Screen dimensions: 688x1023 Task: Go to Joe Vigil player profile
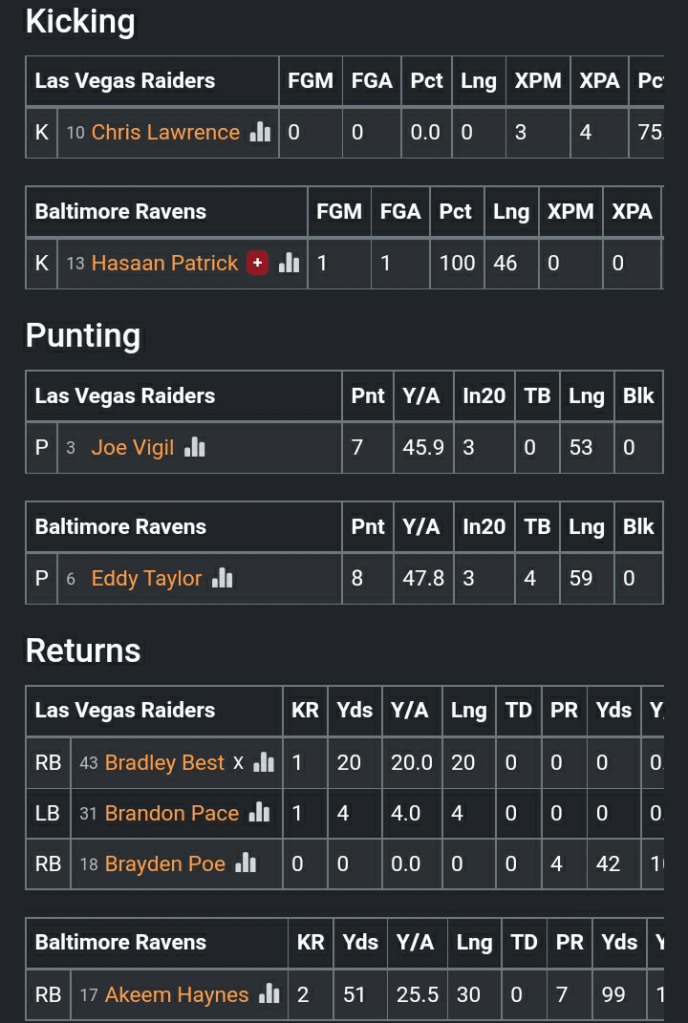coord(132,448)
